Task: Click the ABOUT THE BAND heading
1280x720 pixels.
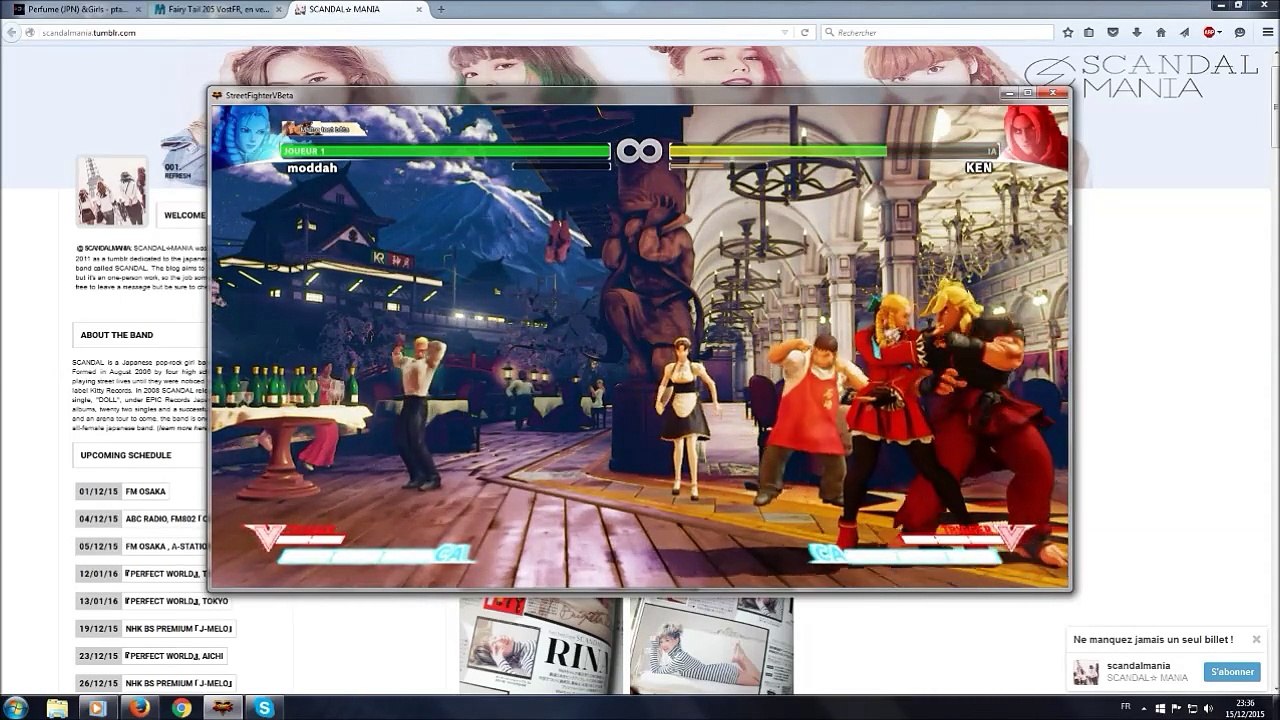Action: pyautogui.click(x=117, y=335)
